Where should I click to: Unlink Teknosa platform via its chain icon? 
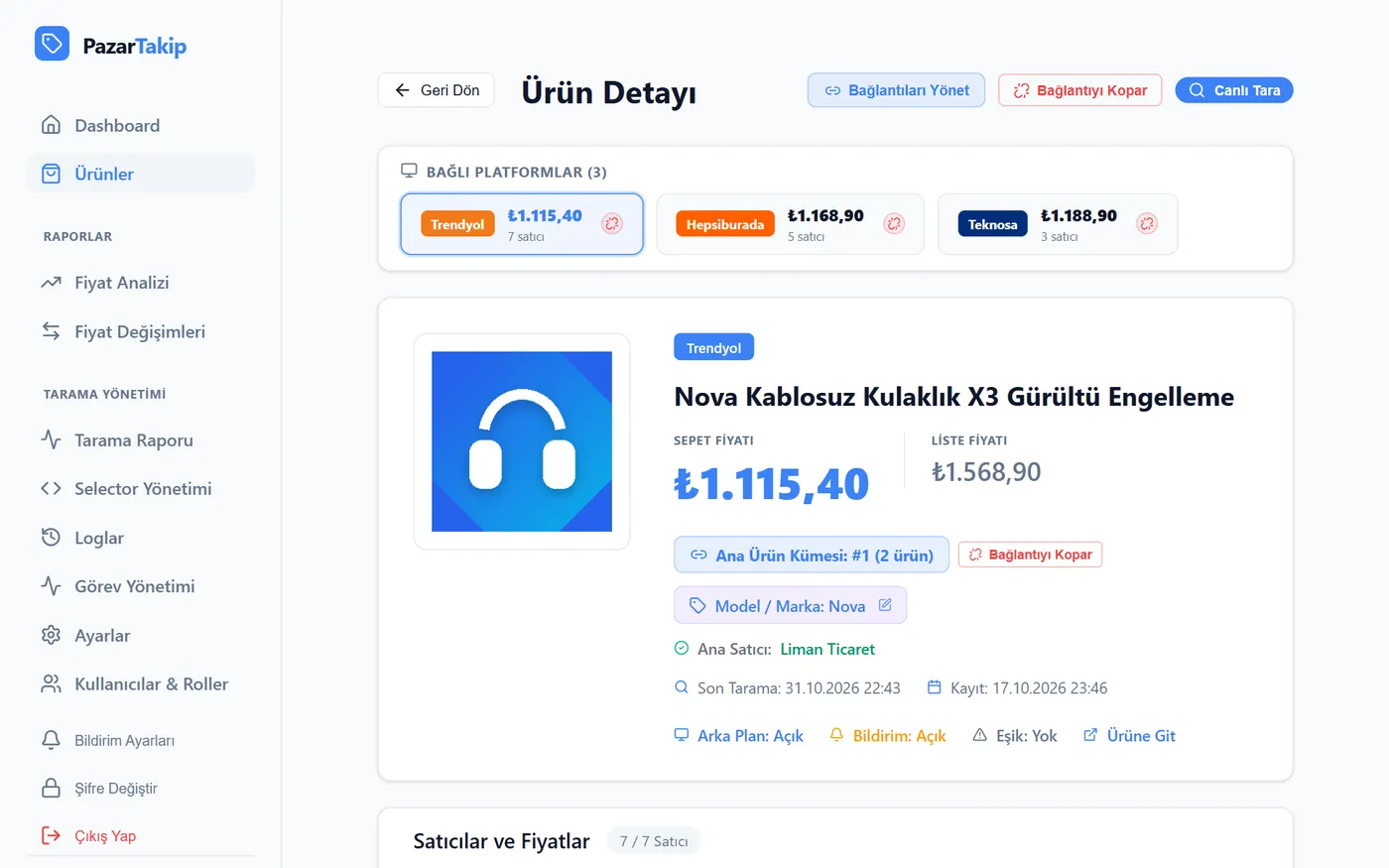click(x=1147, y=224)
